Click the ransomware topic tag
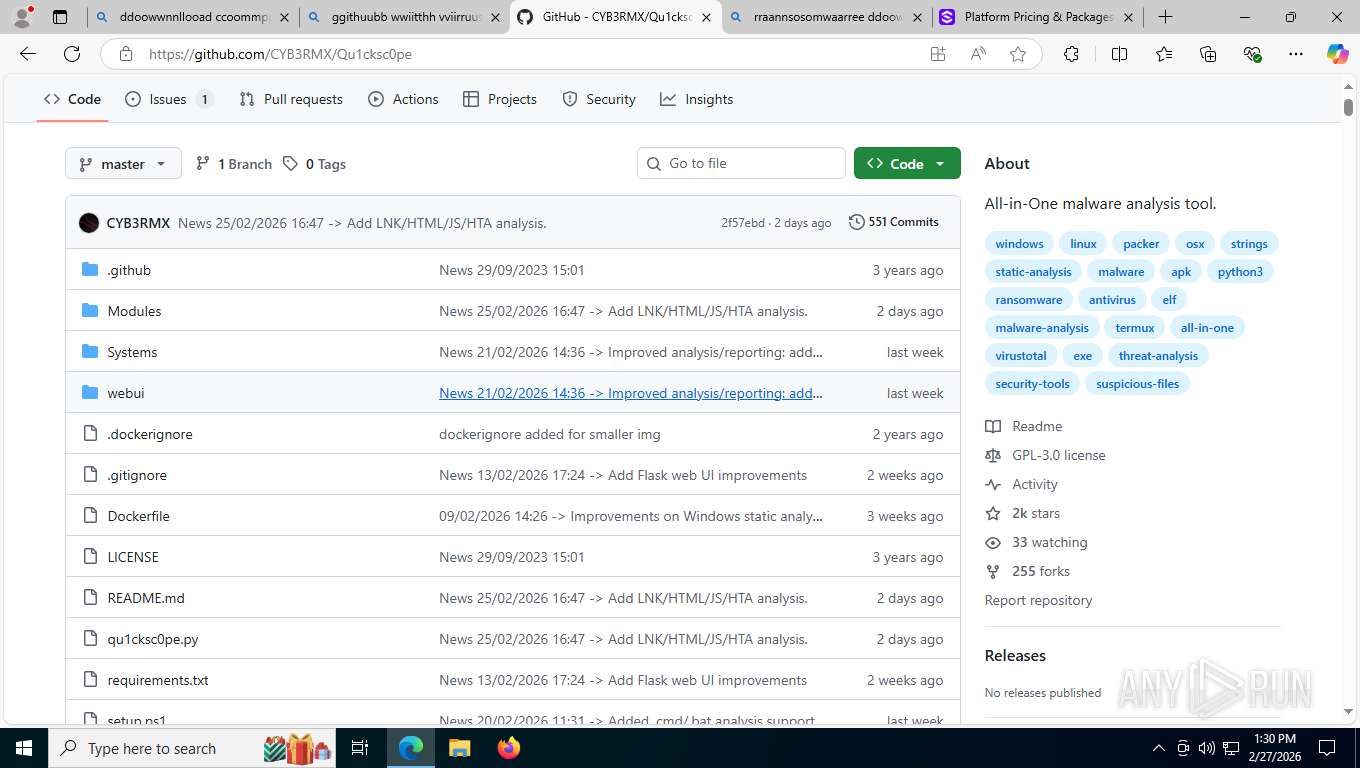 click(1029, 300)
